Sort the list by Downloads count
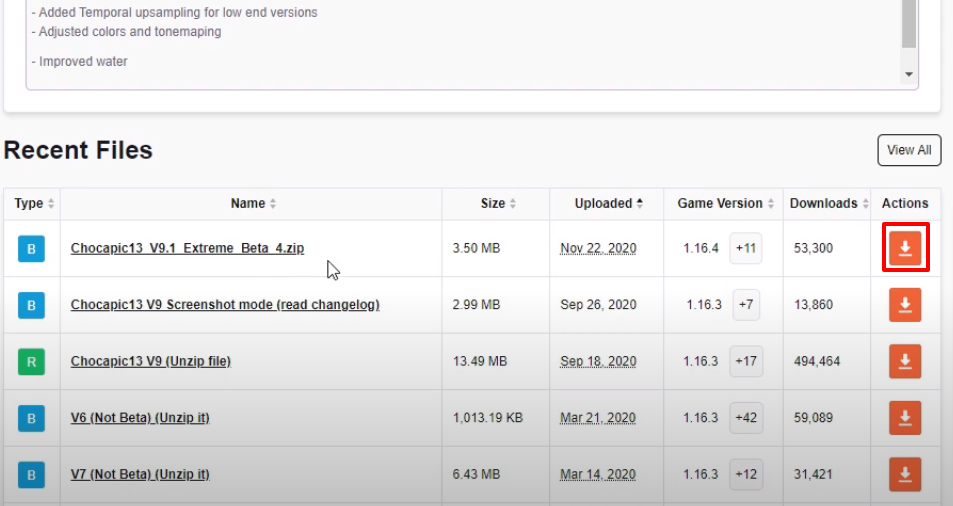The image size is (953, 506). tap(829, 203)
